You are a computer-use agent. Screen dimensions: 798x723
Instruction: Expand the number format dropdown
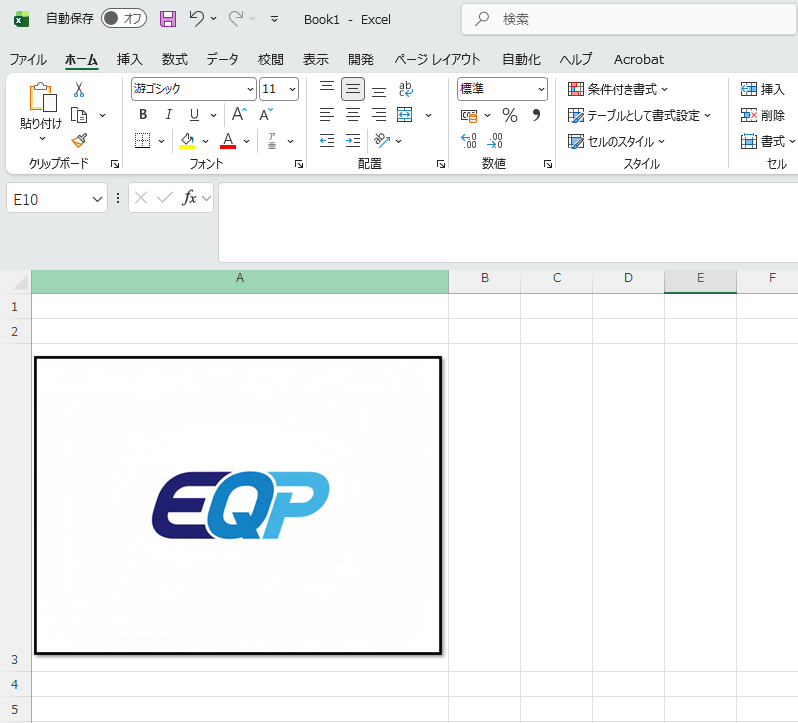tap(541, 90)
